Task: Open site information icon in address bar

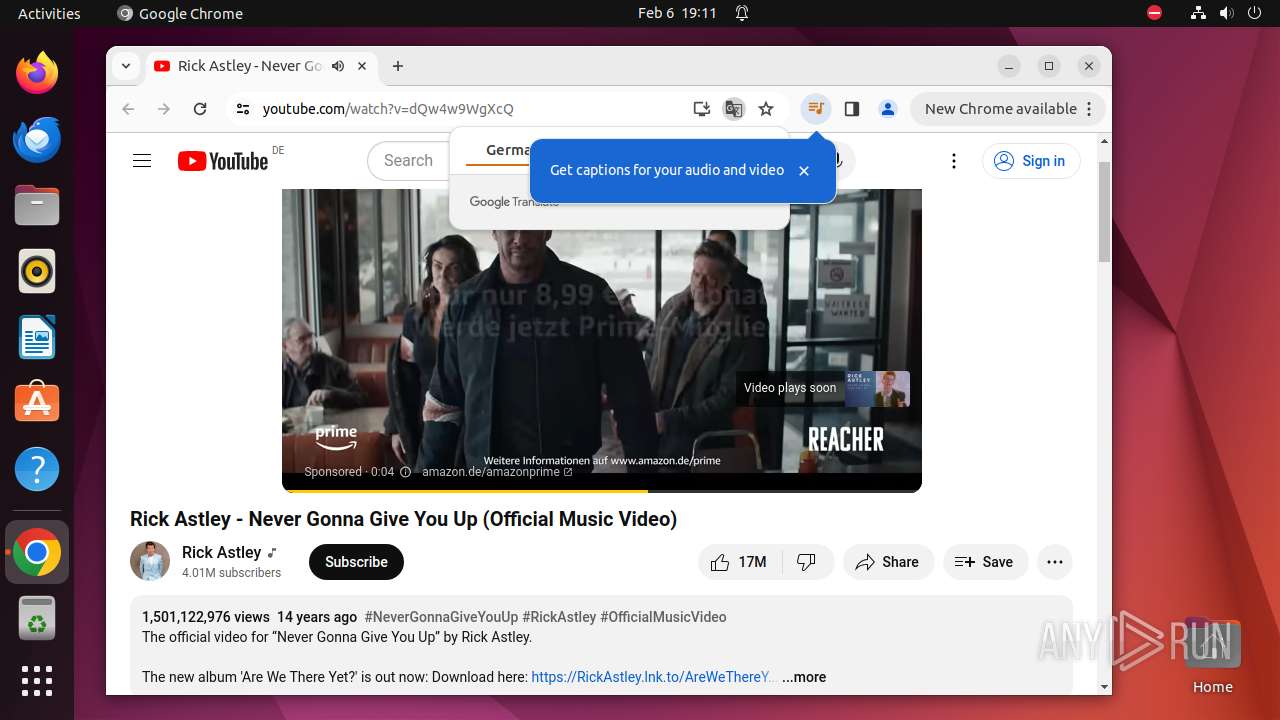Action: tap(242, 109)
